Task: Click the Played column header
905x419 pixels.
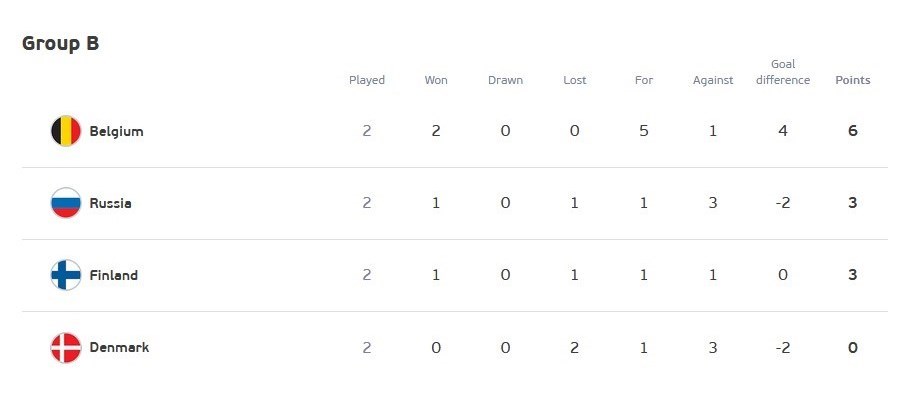Action: pyautogui.click(x=367, y=80)
